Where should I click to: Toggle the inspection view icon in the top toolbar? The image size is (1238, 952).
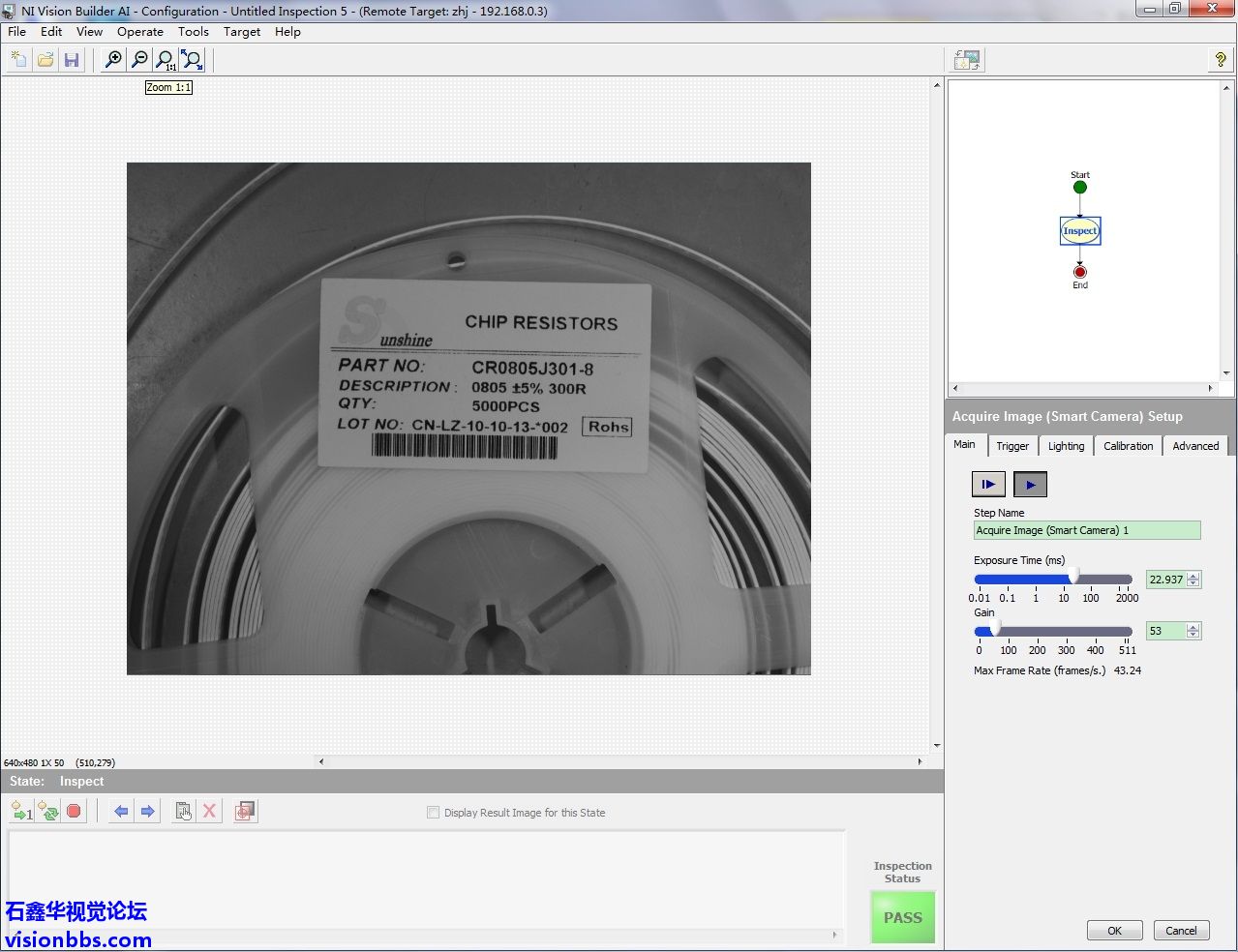(x=967, y=60)
